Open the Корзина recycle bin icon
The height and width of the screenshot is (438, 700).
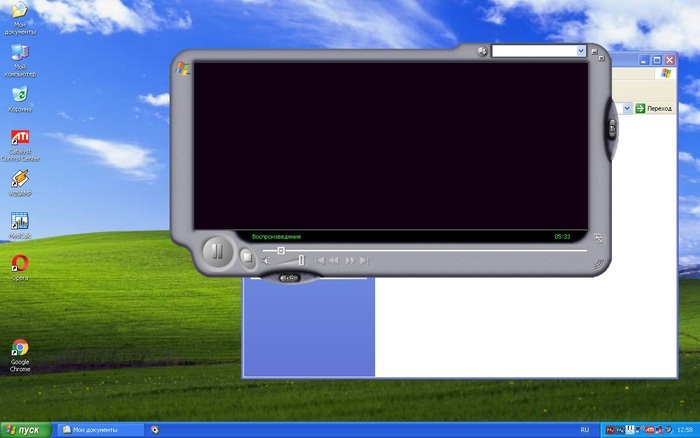click(20, 99)
